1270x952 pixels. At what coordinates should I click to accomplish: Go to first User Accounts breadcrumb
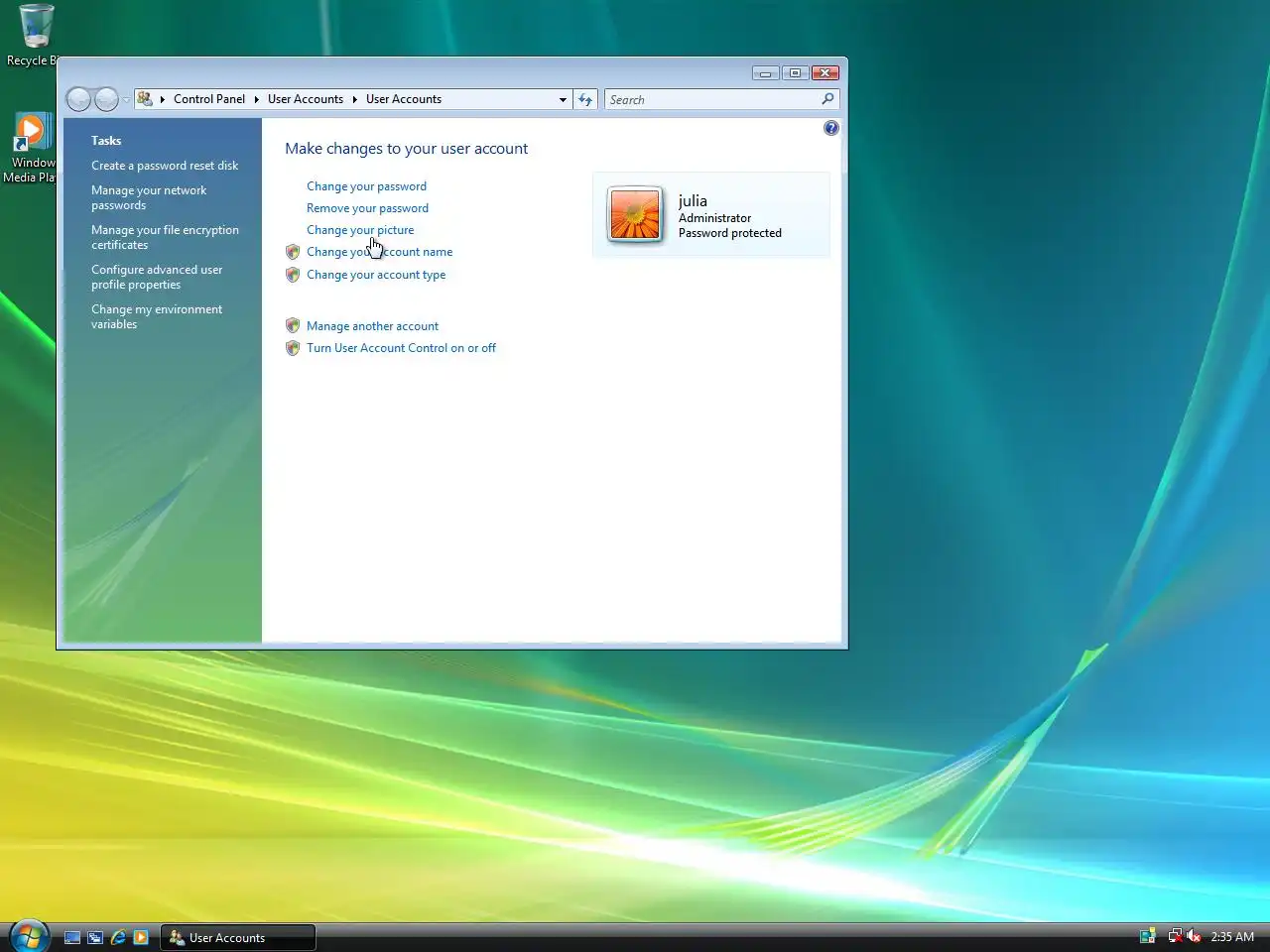(306, 99)
